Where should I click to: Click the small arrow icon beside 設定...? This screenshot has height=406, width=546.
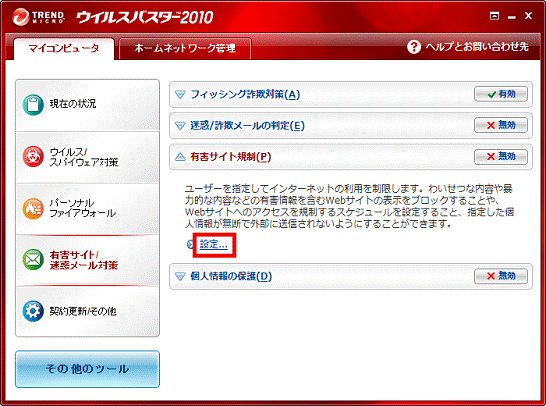point(190,244)
